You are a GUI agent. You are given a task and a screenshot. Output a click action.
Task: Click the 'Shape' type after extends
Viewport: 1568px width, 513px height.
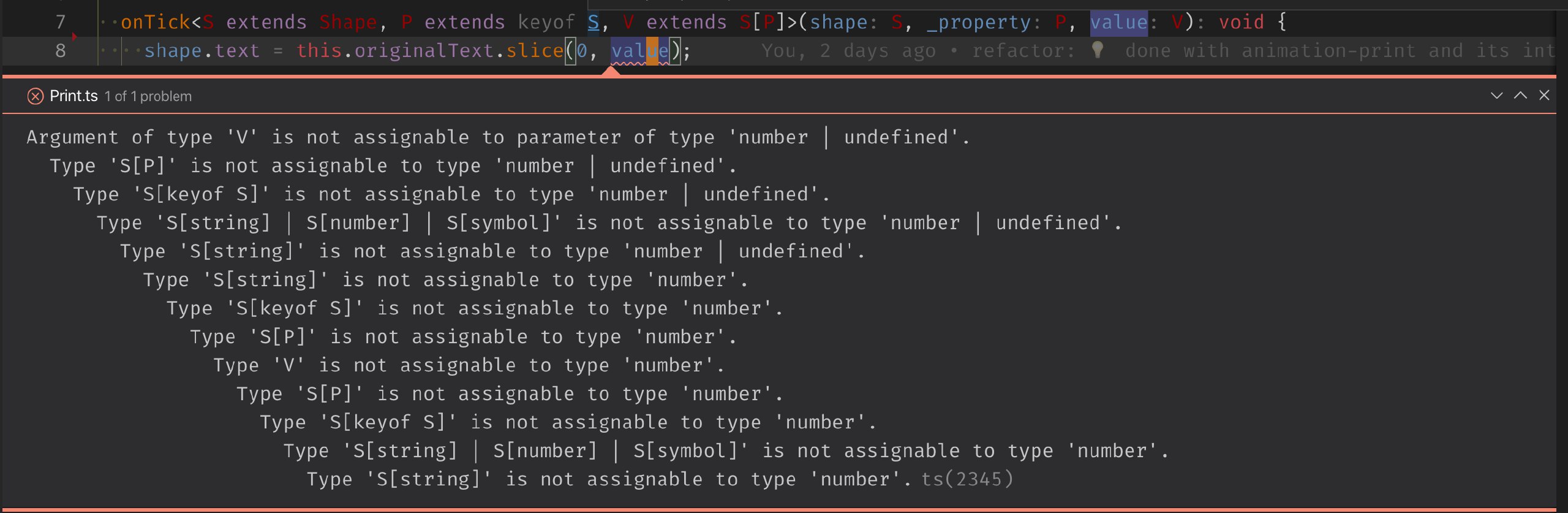pos(348,22)
